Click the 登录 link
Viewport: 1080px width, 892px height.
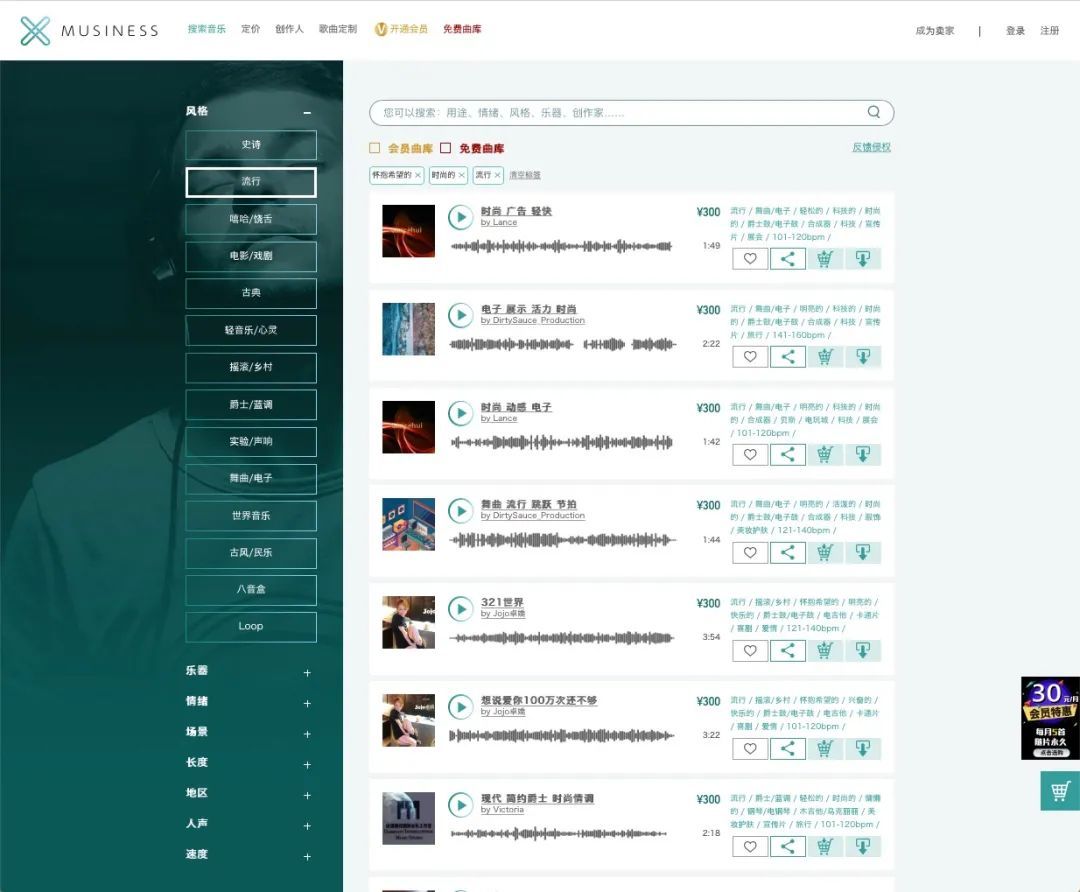pos(1015,30)
